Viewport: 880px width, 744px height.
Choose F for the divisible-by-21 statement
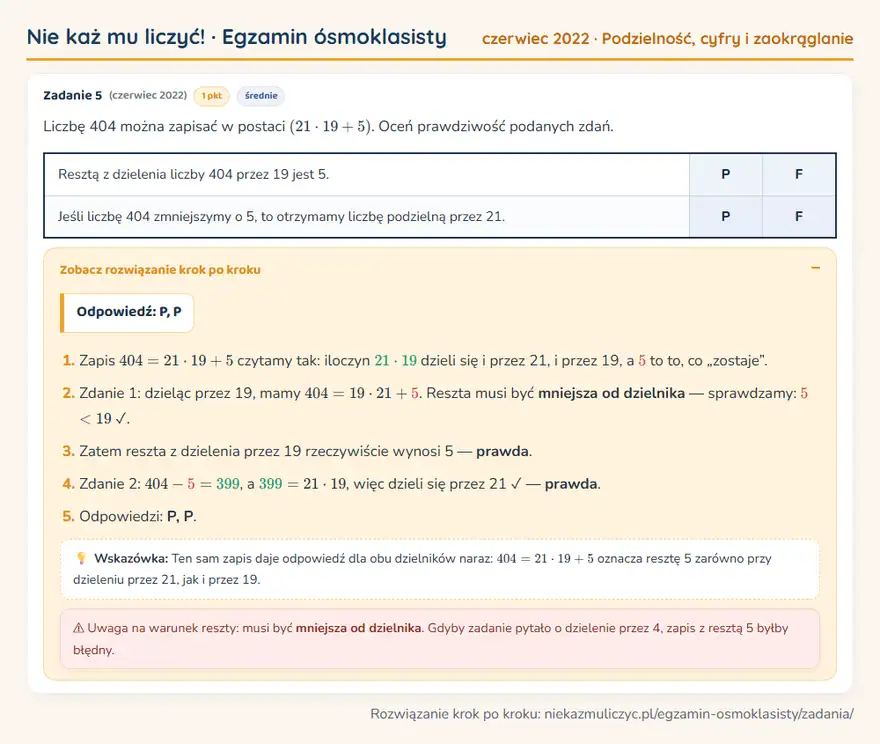[799, 217]
